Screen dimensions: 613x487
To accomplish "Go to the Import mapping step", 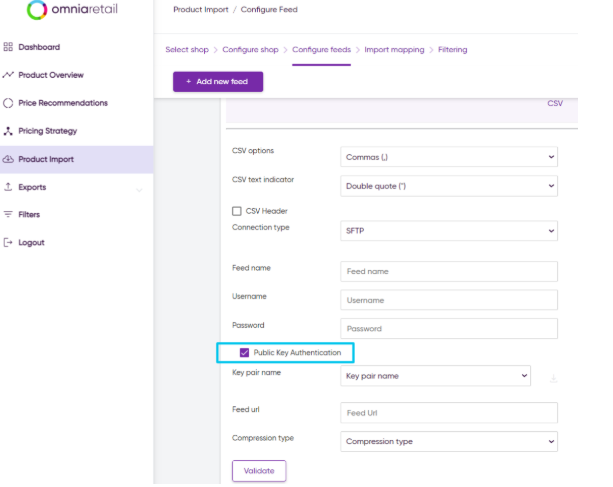I will pyautogui.click(x=394, y=50).
